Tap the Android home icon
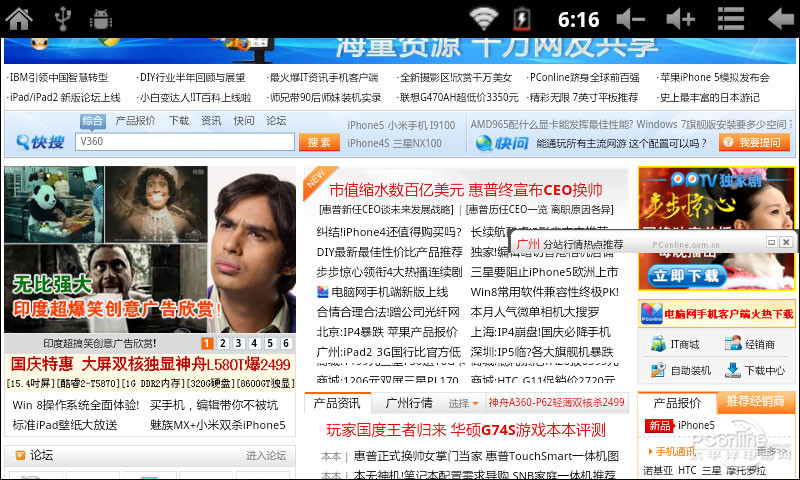800x480 pixels. tap(18, 19)
